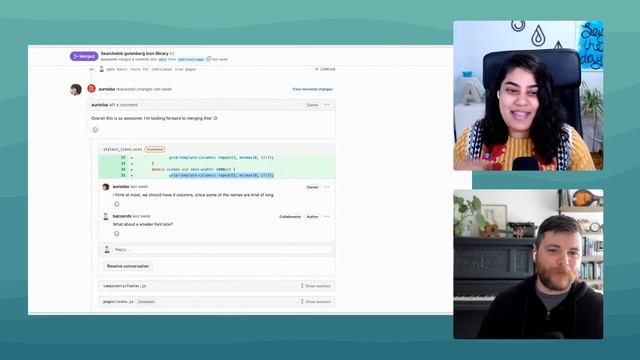The height and width of the screenshot is (360, 640).
Task: Click aurooba name in 'left a comment' header
Action: [100, 105]
